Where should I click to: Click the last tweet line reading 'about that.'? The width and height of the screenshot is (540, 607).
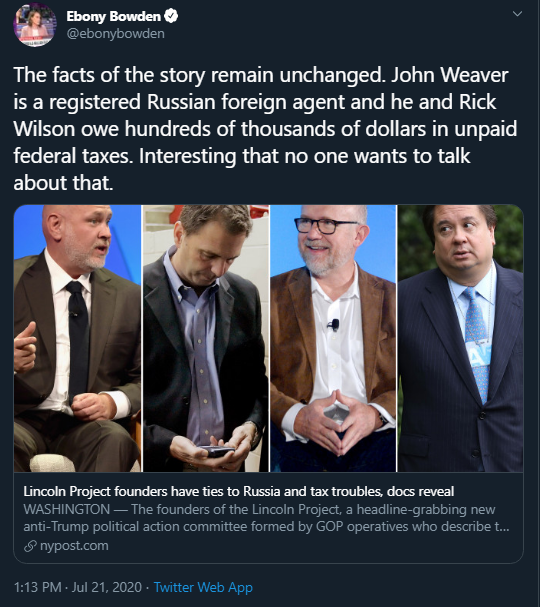tap(63, 183)
